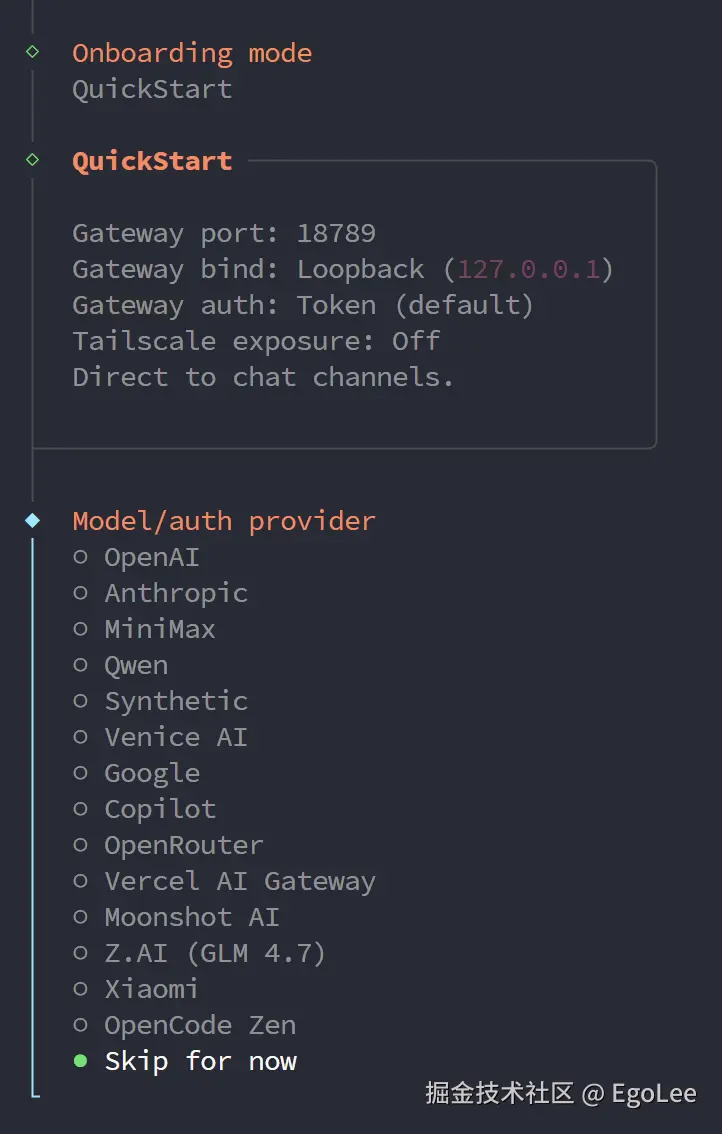
Task: Click the green bullet beside Skip for now
Action: [80, 1060]
